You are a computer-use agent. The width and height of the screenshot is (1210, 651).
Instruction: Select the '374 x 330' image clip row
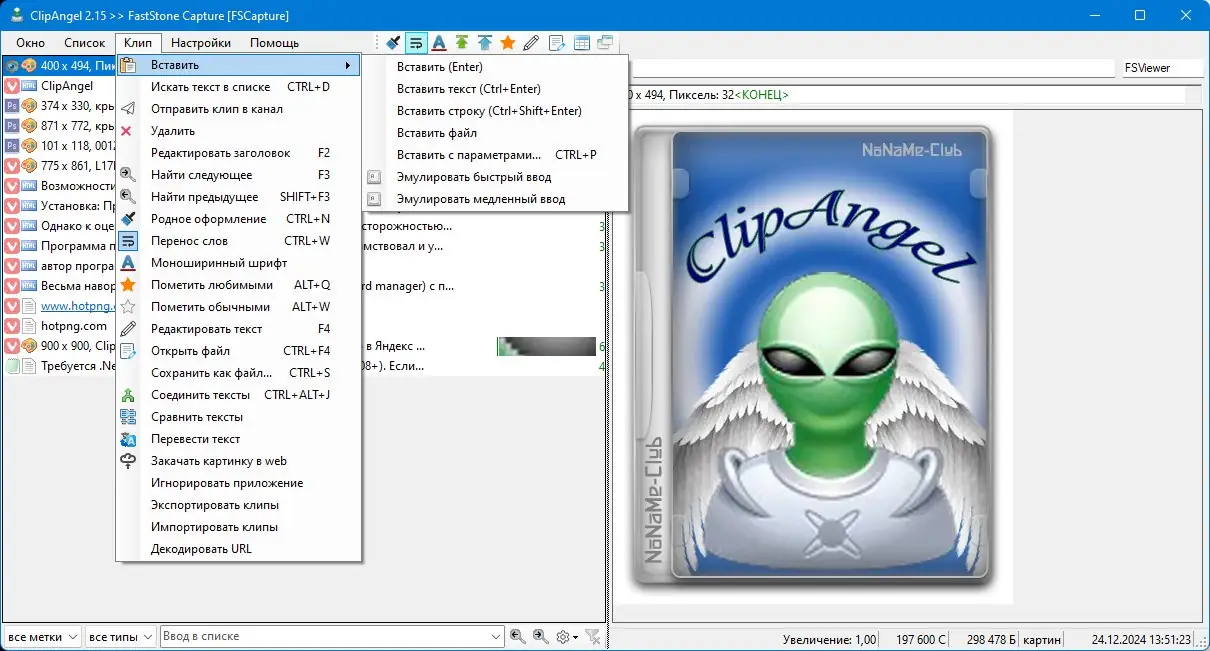[58, 106]
